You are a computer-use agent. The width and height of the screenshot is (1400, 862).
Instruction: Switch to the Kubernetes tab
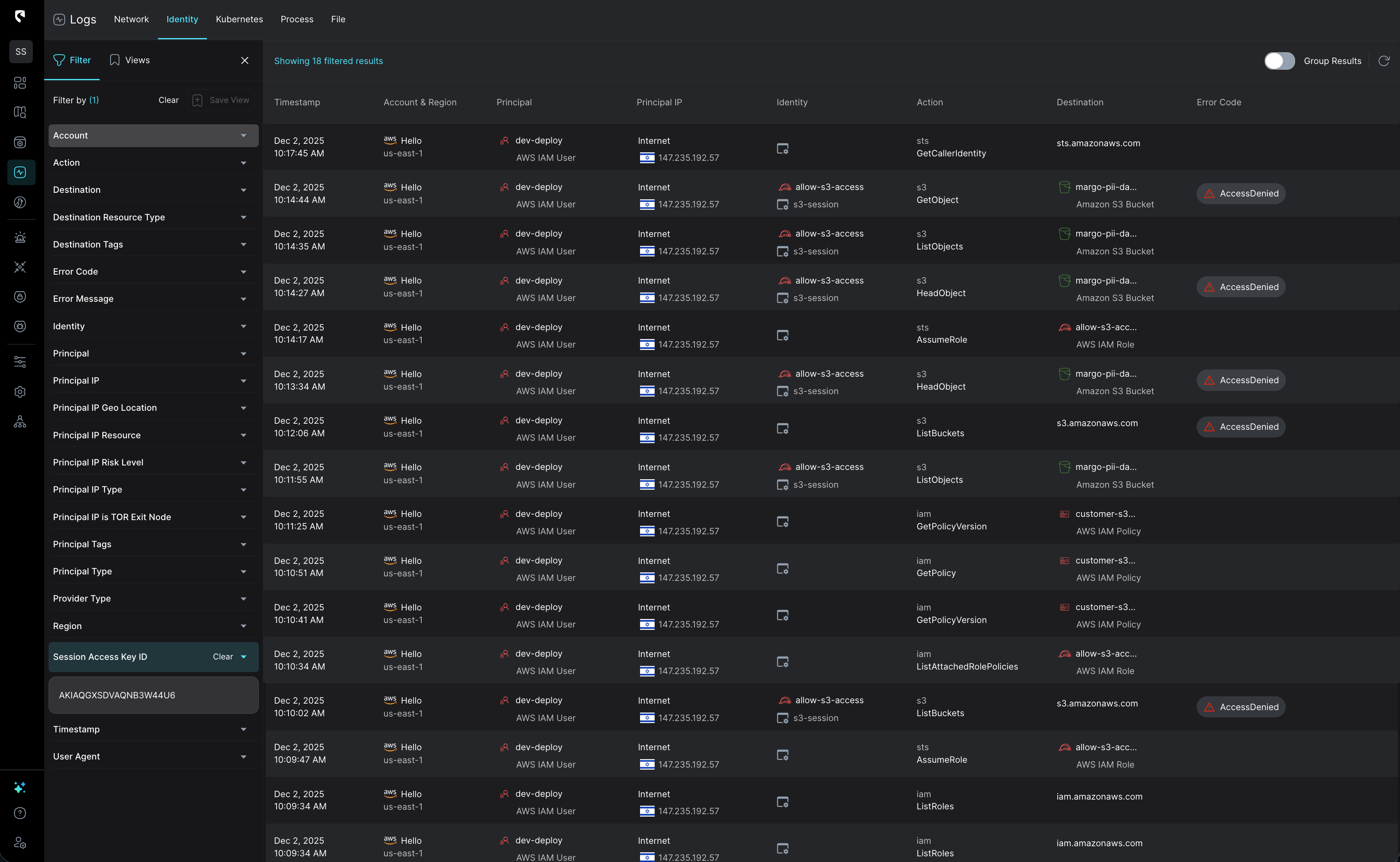[239, 19]
